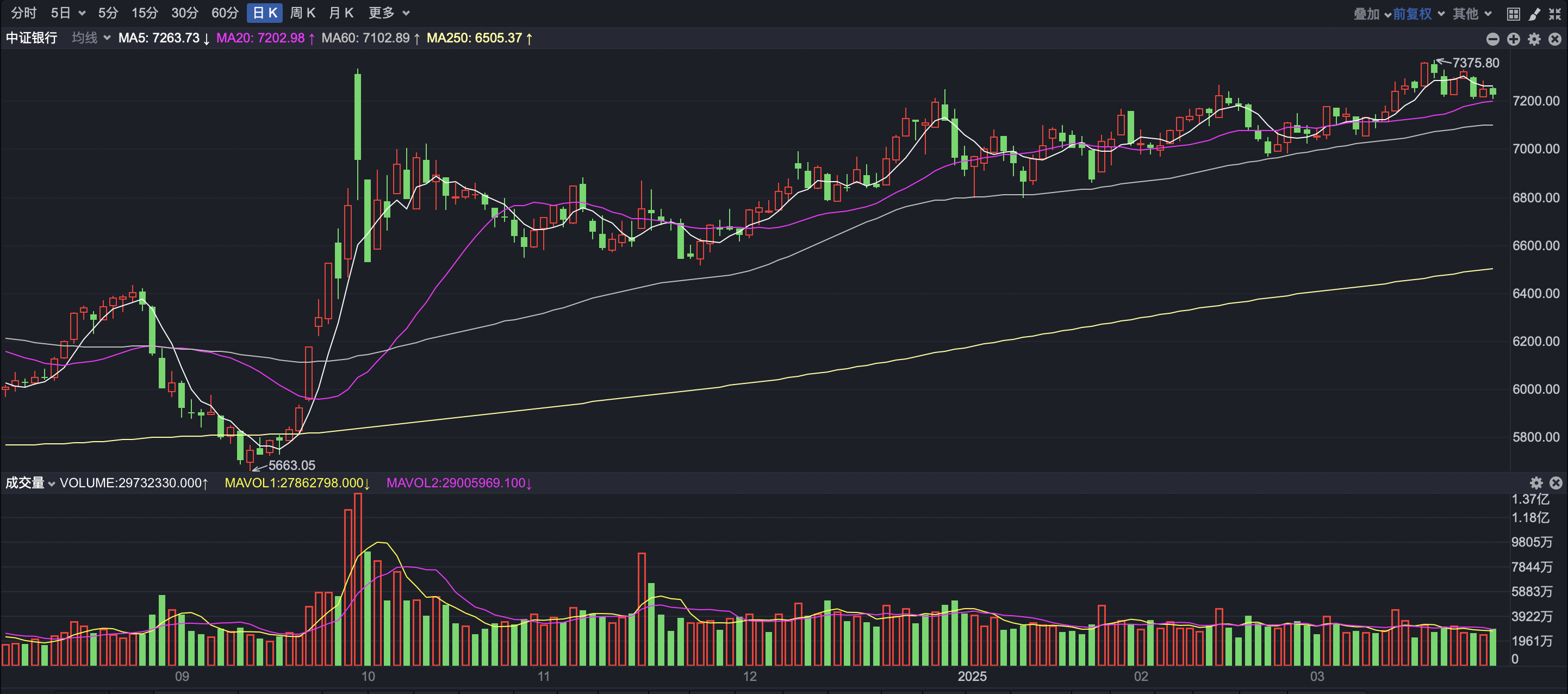Open the 前复权 adjustment dropdown
Viewport: 1568px width, 694px height.
pos(1417,14)
